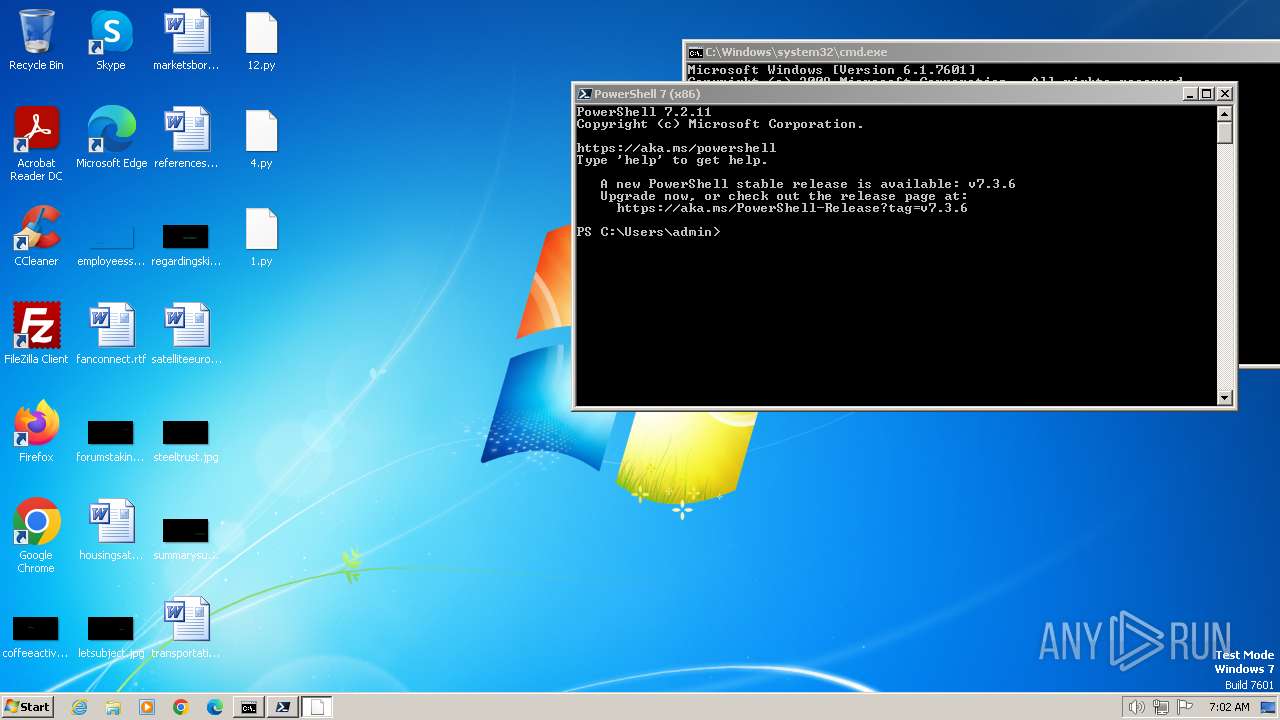Open cmd.exe window system menu icon
This screenshot has width=1280, height=720.
695,52
